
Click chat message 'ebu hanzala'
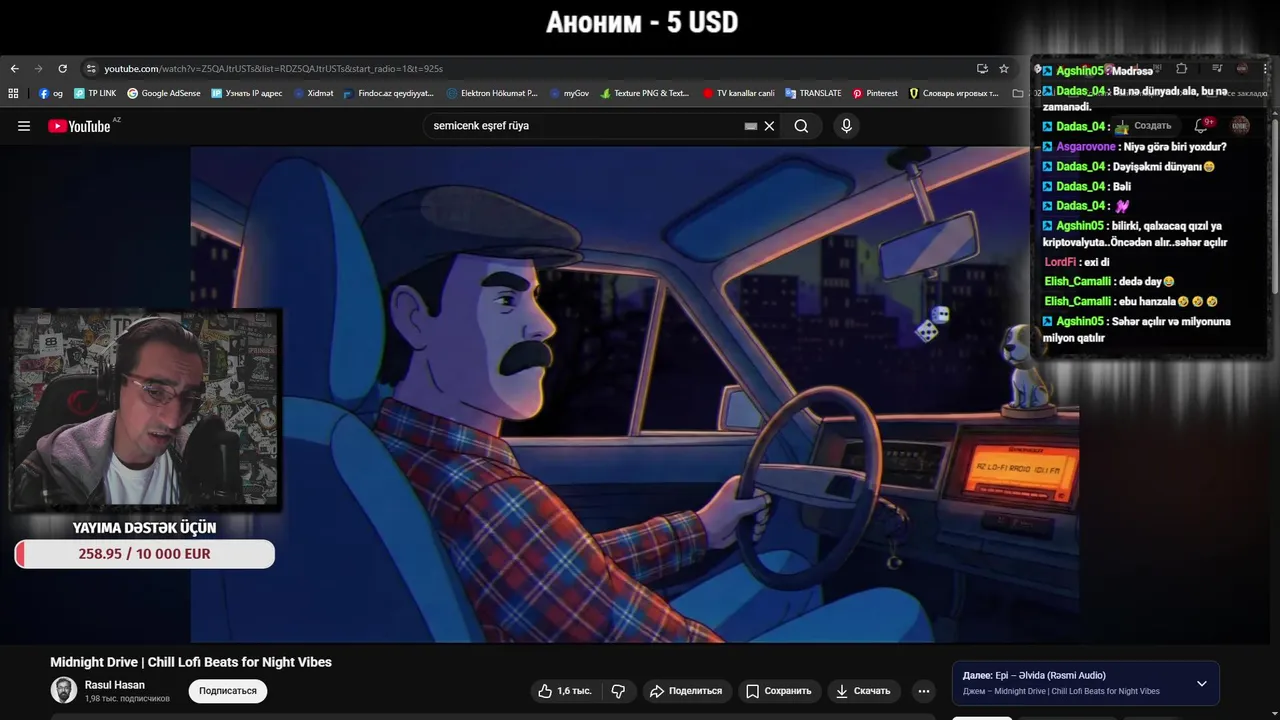pos(1169,301)
